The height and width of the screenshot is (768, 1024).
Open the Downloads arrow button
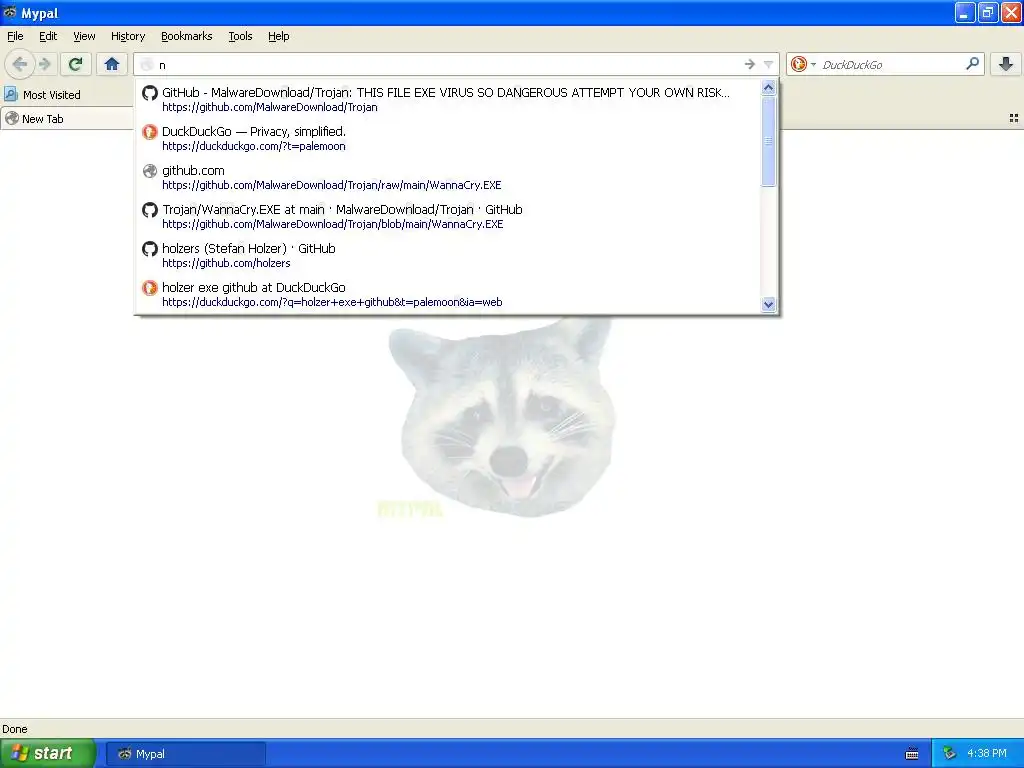(x=1006, y=64)
